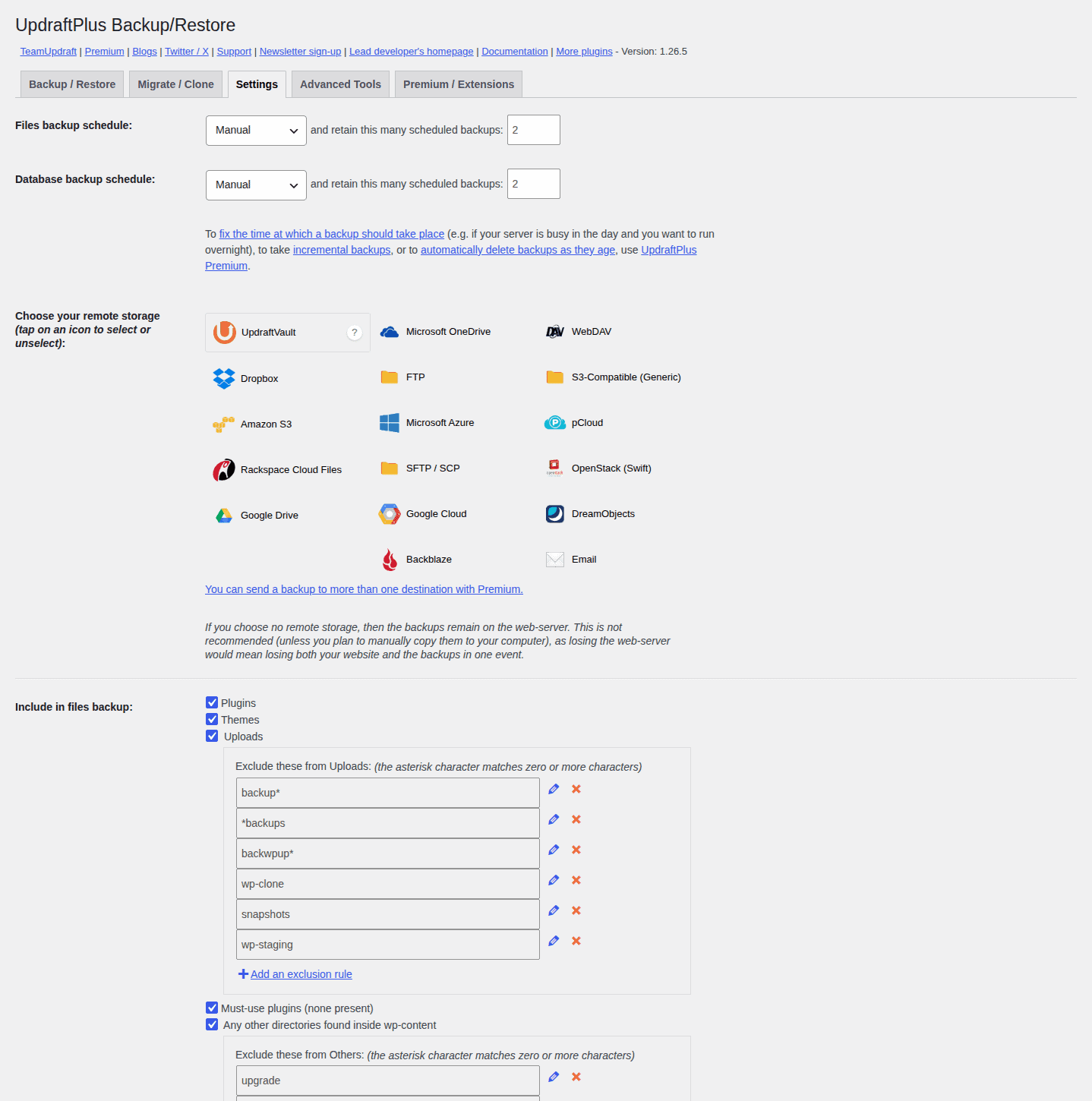
Task: Click Add an exclusion rule link
Action: [301, 974]
